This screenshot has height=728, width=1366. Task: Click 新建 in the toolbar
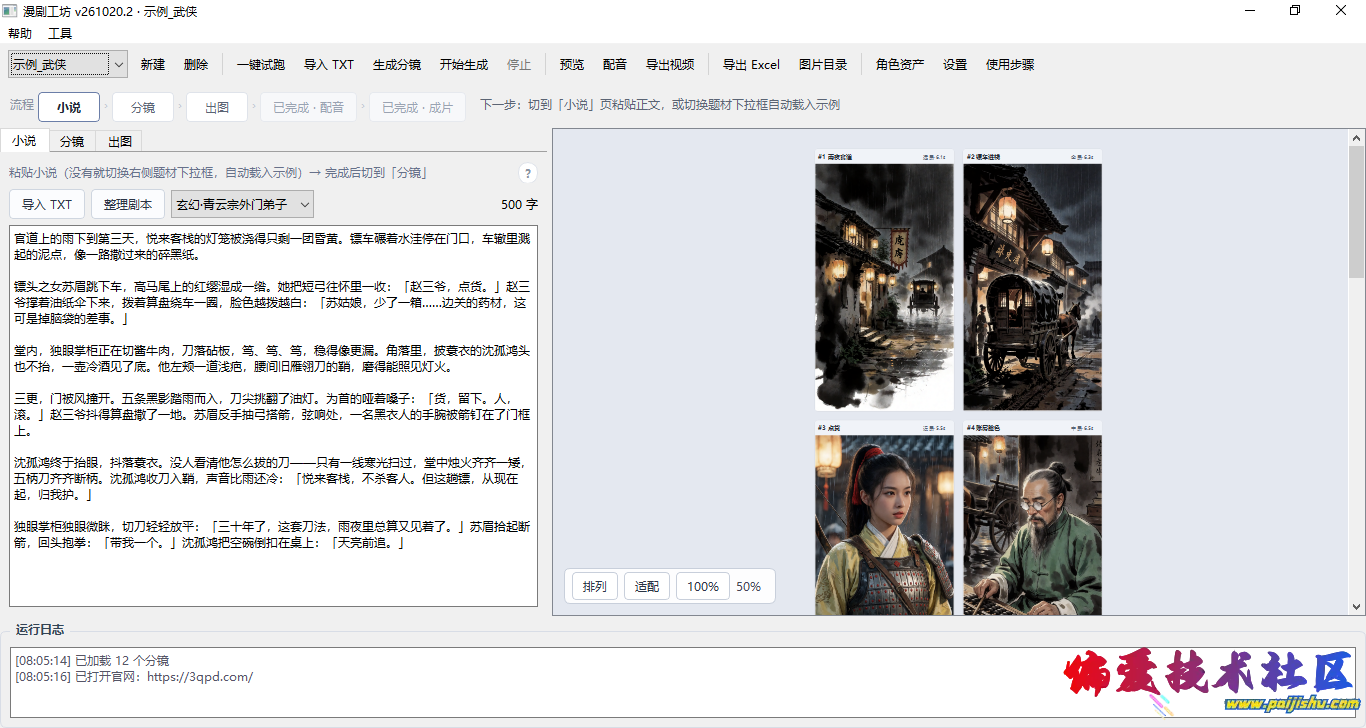(153, 65)
